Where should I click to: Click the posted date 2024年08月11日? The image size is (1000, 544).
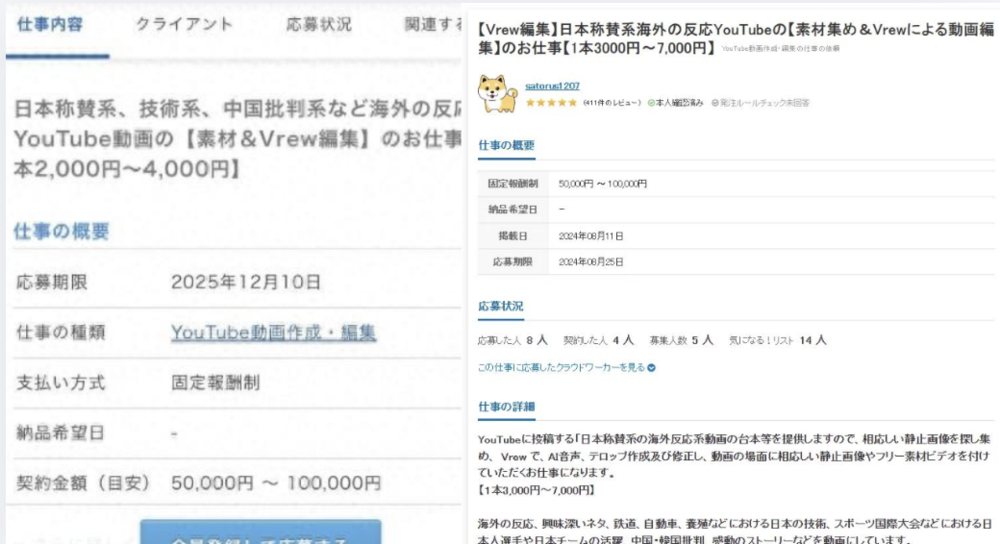pyautogui.click(x=591, y=236)
